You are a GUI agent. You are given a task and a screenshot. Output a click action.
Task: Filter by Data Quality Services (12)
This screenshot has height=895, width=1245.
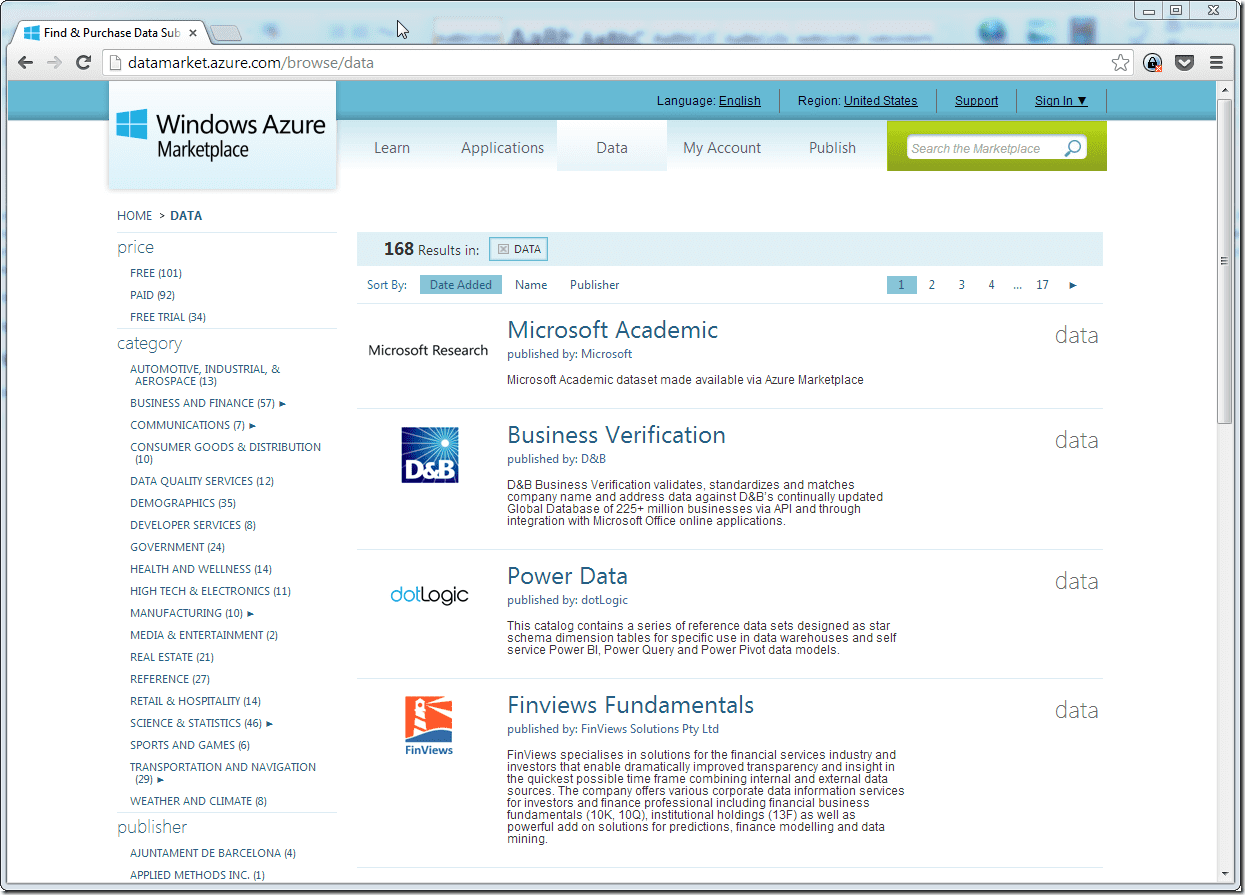coord(202,481)
